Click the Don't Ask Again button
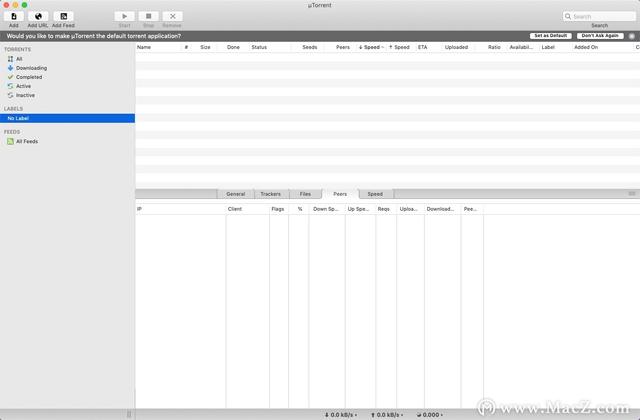This screenshot has height=420, width=640. (600, 36)
